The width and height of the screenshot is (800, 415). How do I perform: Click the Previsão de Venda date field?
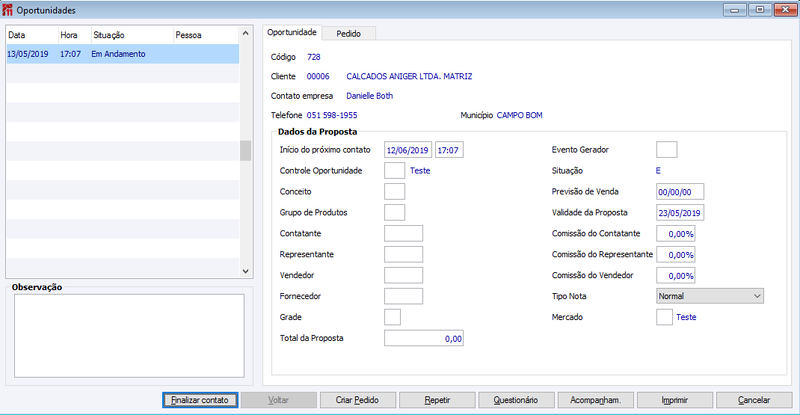click(680, 192)
